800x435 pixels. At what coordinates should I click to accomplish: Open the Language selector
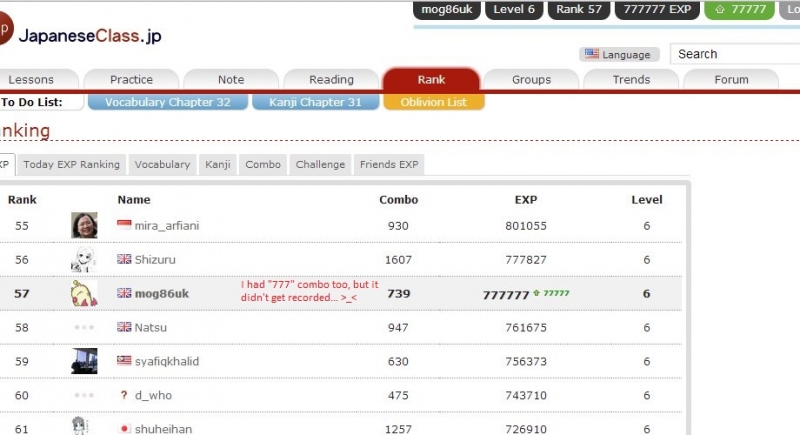(x=618, y=54)
